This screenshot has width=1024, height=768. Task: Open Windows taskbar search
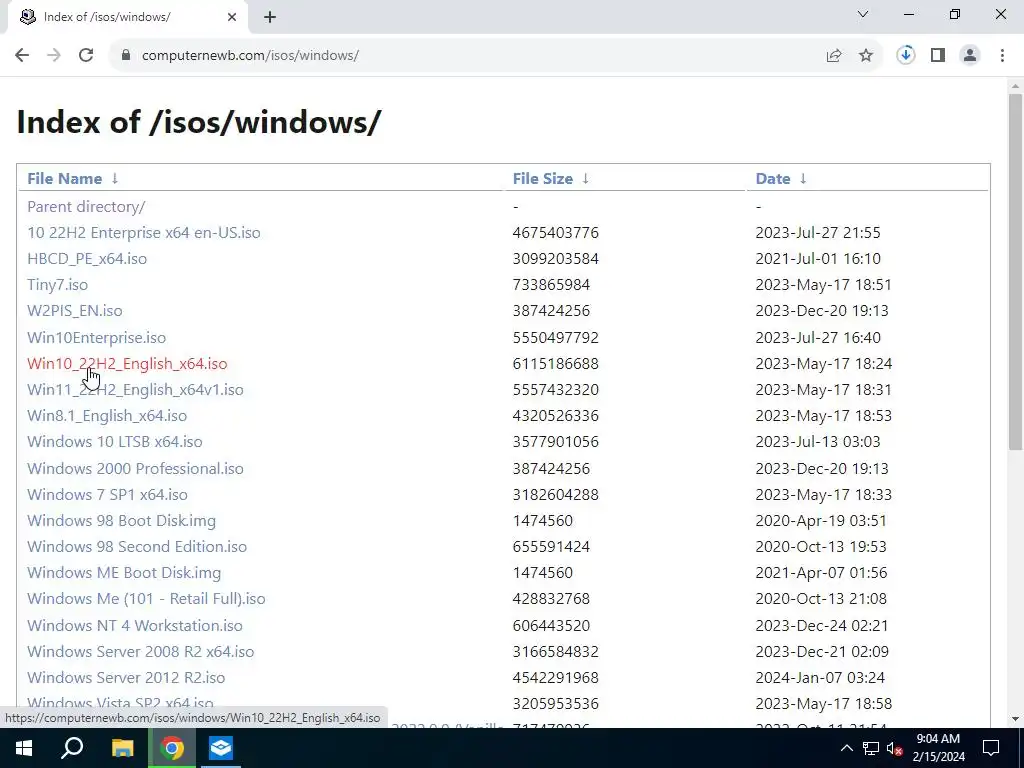pos(72,748)
